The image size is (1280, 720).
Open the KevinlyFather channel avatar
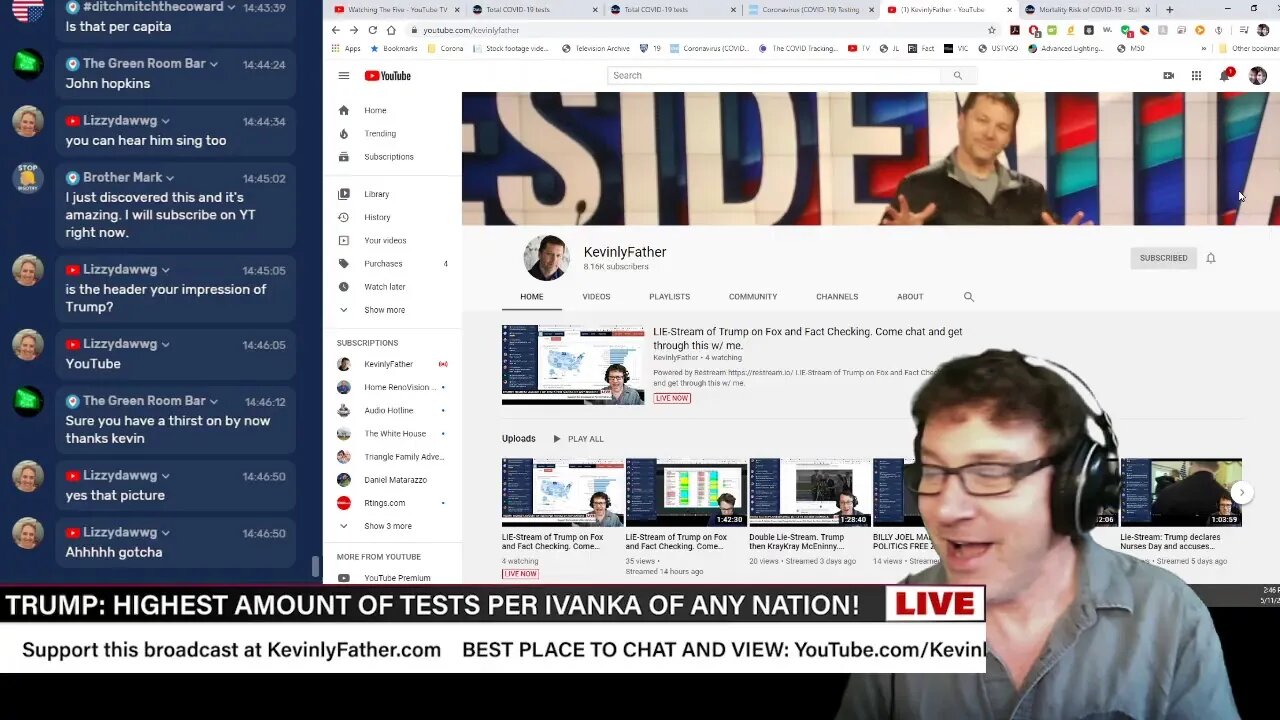click(546, 258)
